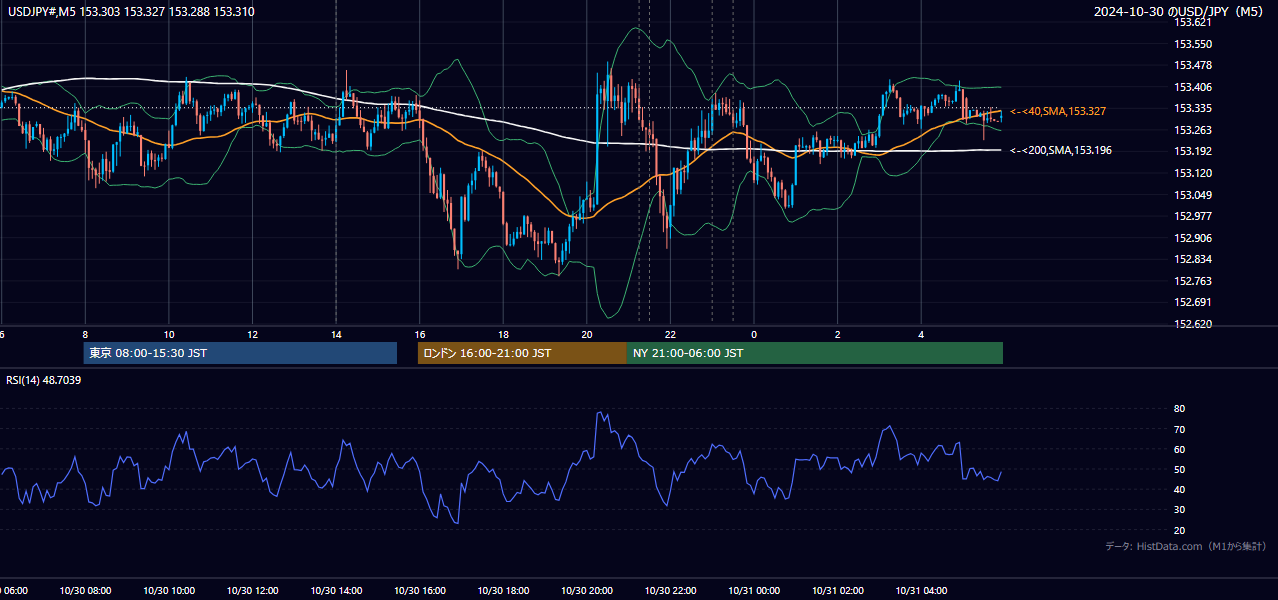Click the HistData.com data source credit
The image size is (1278, 600).
(1186, 546)
